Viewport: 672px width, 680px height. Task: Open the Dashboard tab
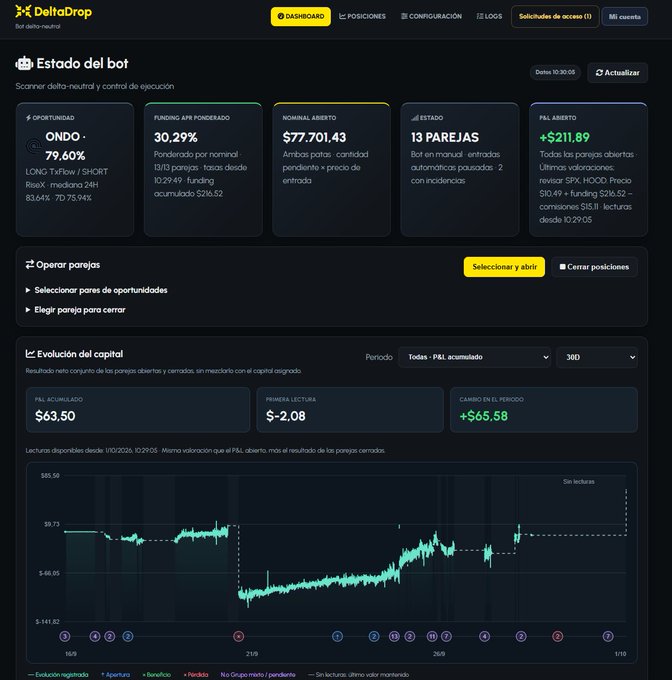tap(300, 16)
